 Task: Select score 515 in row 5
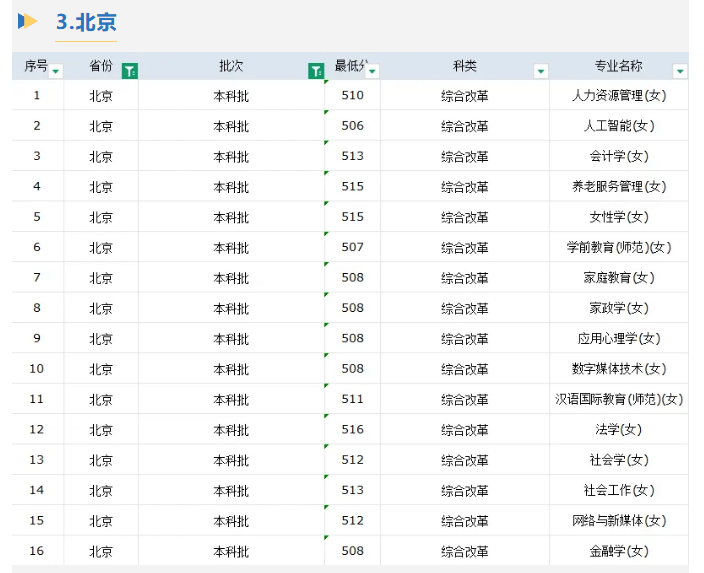click(x=352, y=217)
